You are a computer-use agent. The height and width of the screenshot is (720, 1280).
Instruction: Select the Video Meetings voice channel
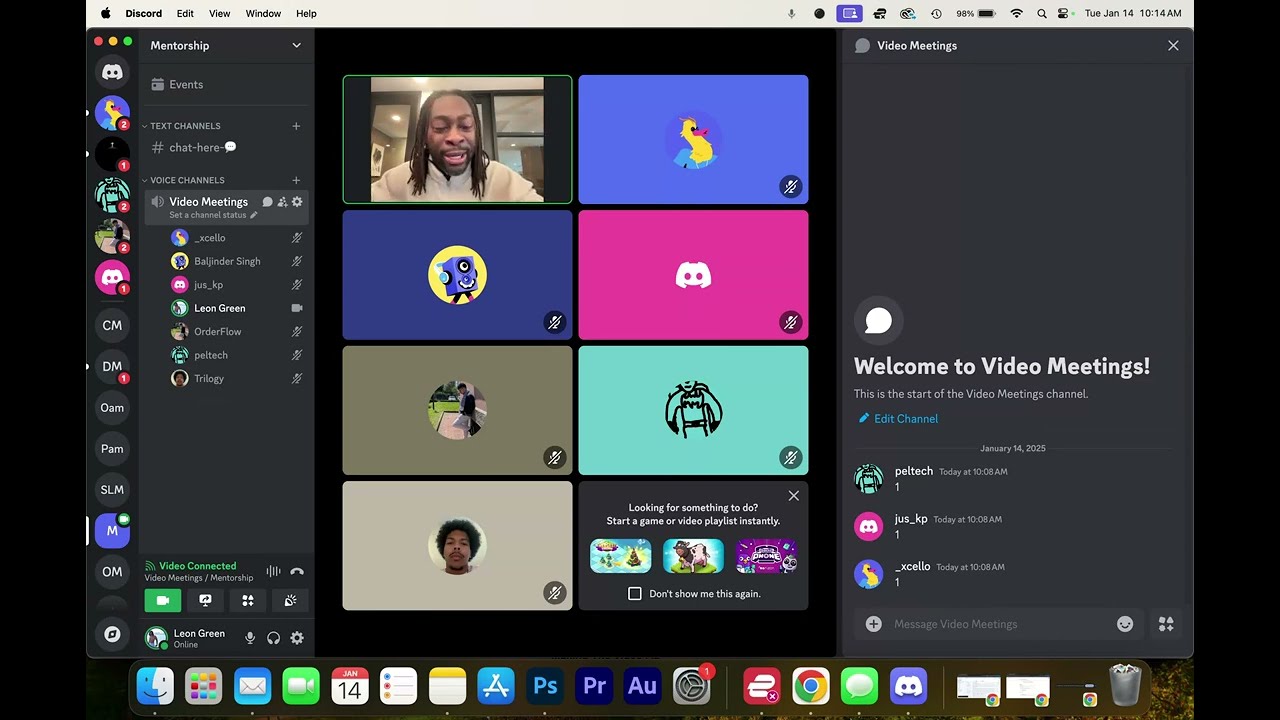(208, 202)
